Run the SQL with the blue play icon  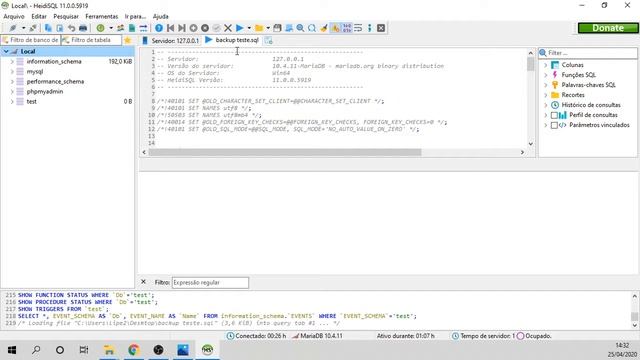tap(240, 28)
